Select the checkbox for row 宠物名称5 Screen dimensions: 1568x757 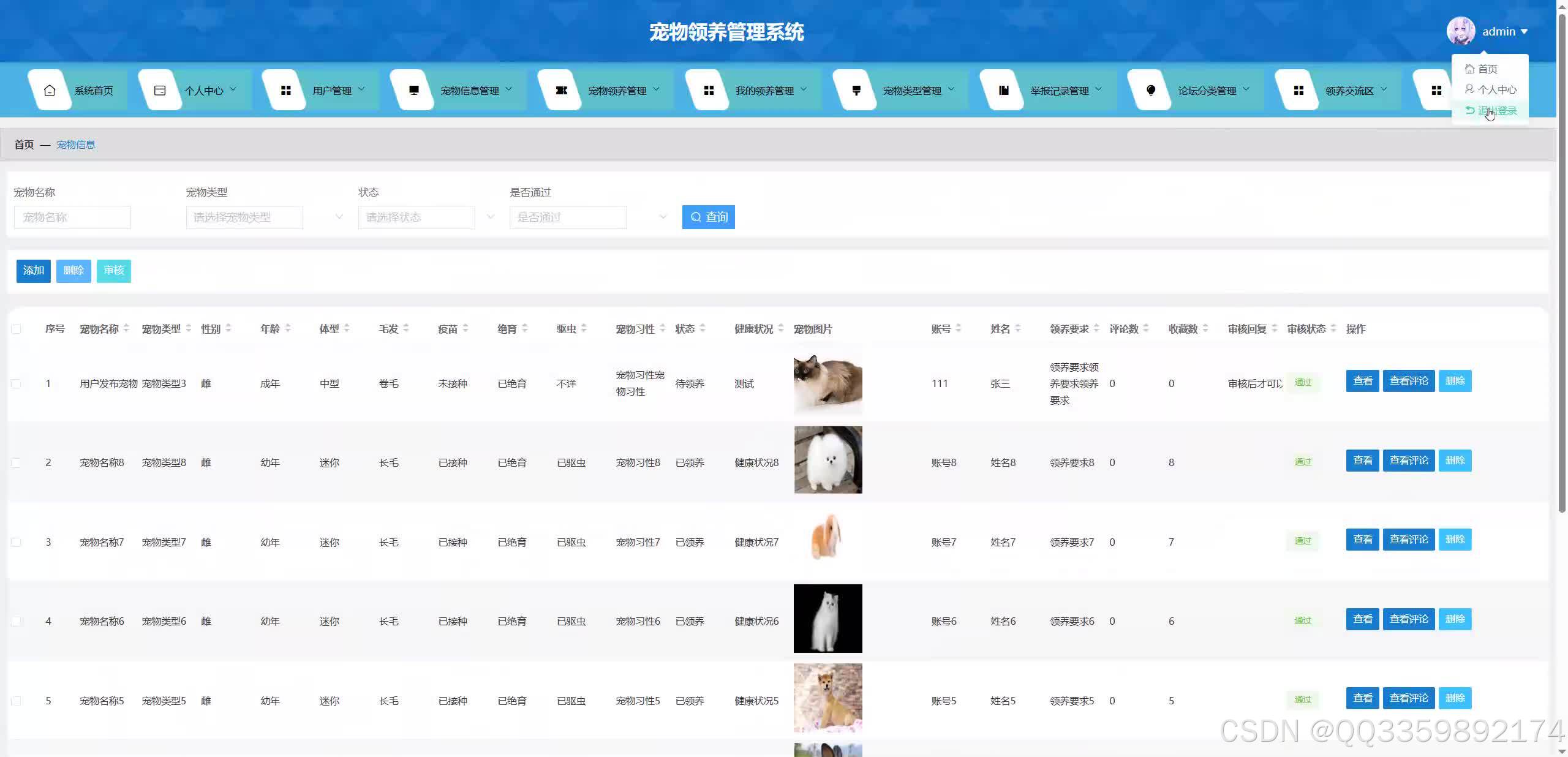click(x=17, y=701)
